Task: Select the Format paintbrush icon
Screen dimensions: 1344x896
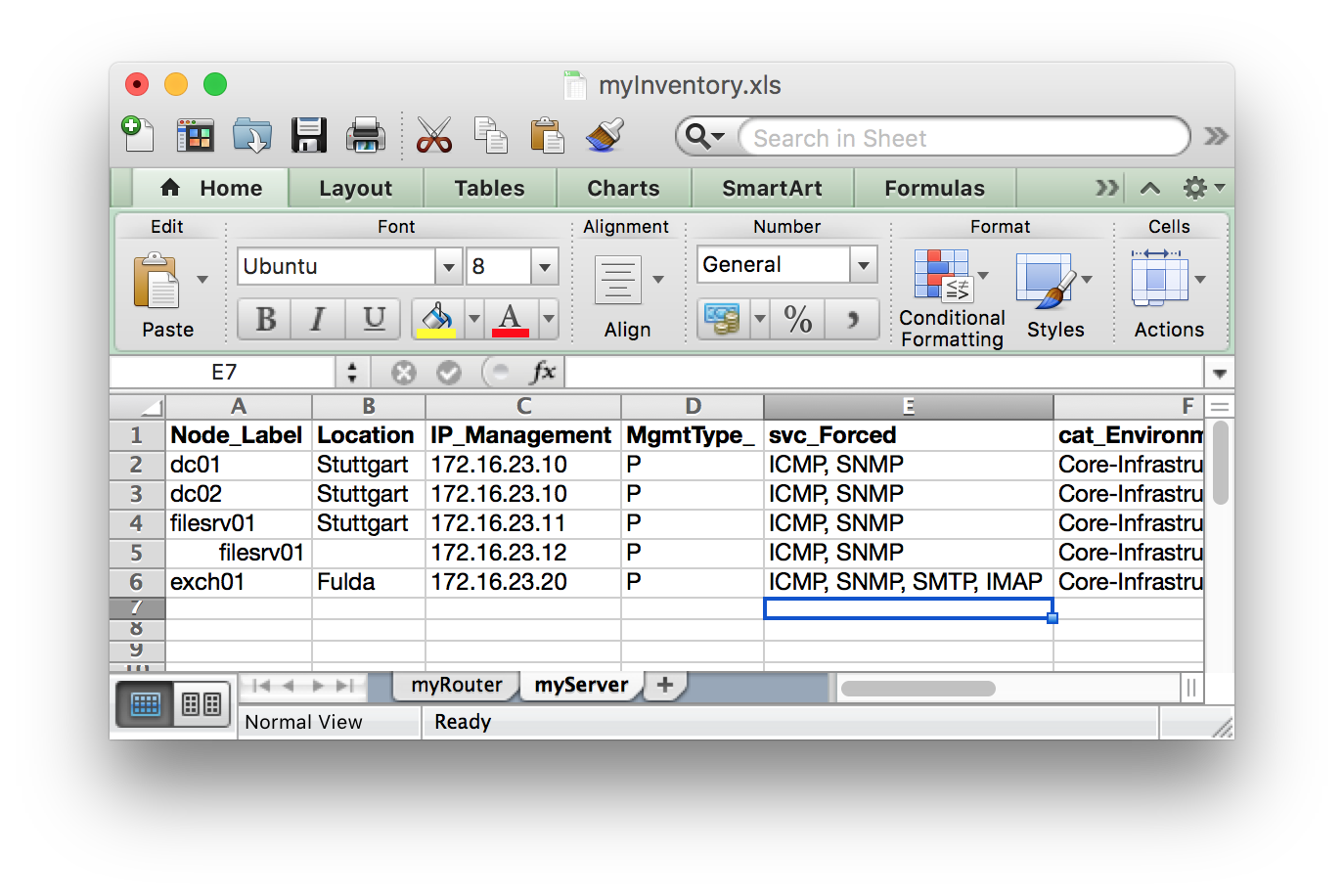Action: click(x=605, y=135)
